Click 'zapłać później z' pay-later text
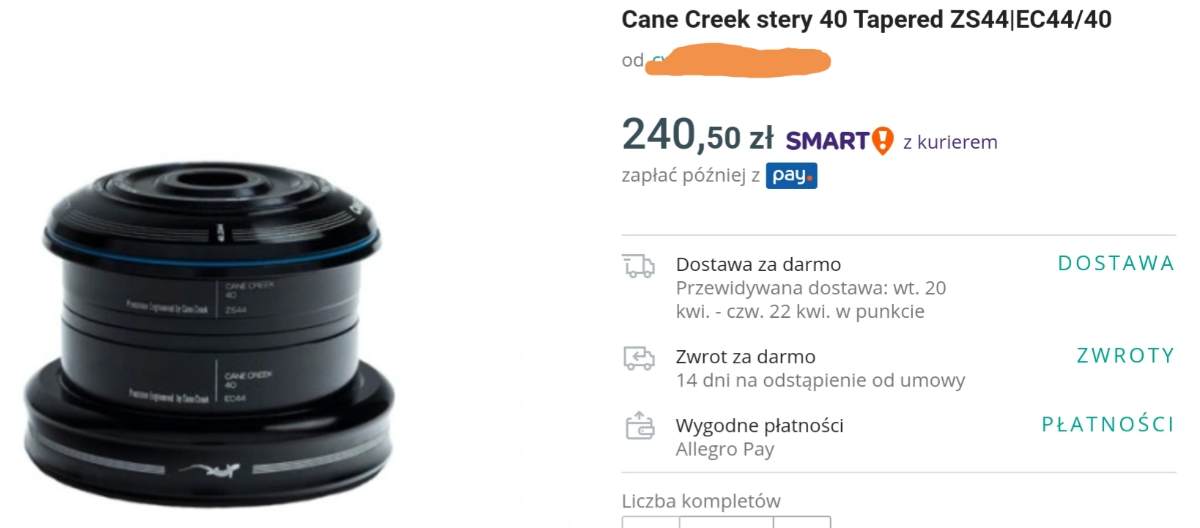 coord(691,176)
